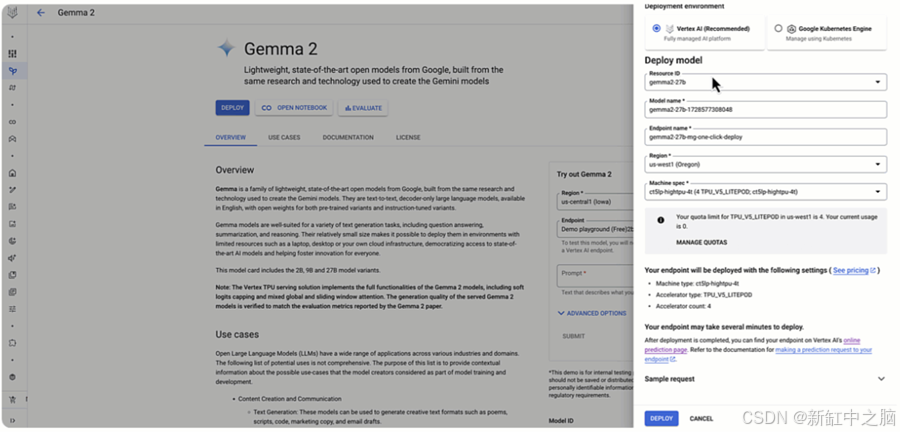
Task: Open the Region dropdown under Try out Gemma 2
Action: point(595,202)
